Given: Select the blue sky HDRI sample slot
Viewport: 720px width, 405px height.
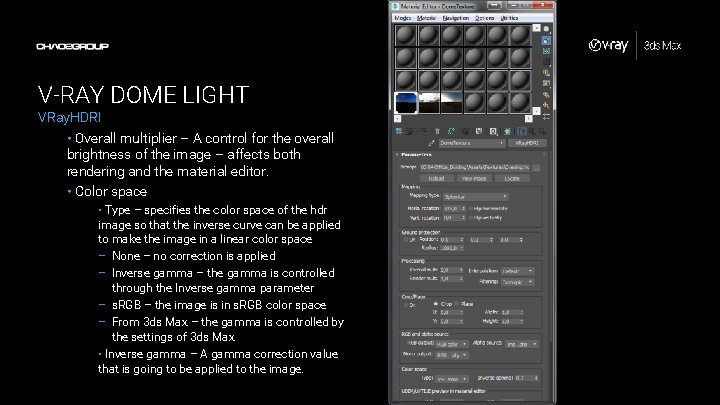Looking at the screenshot, I should pyautogui.click(x=406, y=102).
